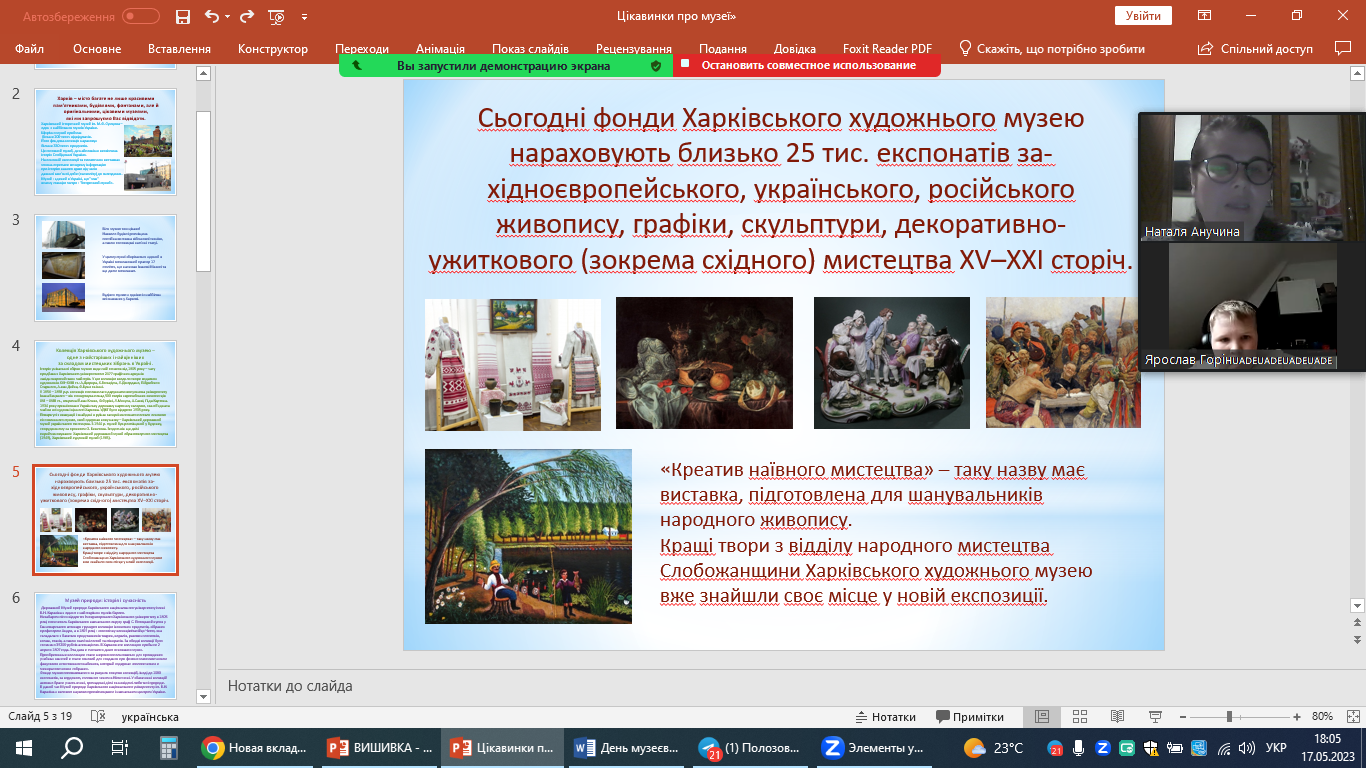Start slideshow from the quick access toolbar
The height and width of the screenshot is (768, 1366).
point(277,17)
